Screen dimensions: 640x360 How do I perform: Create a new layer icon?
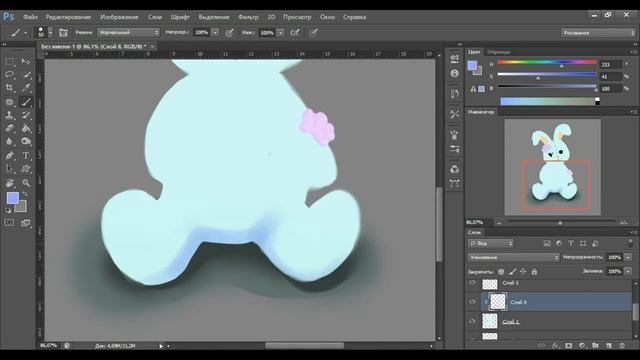[609, 345]
